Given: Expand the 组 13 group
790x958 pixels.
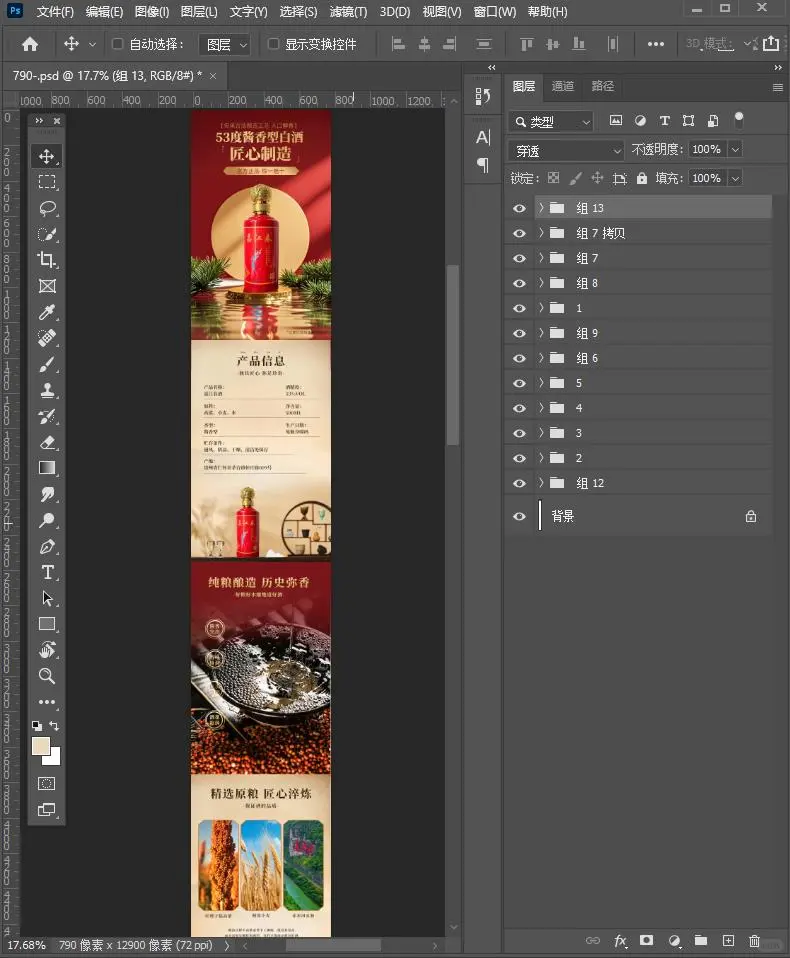Looking at the screenshot, I should [541, 208].
